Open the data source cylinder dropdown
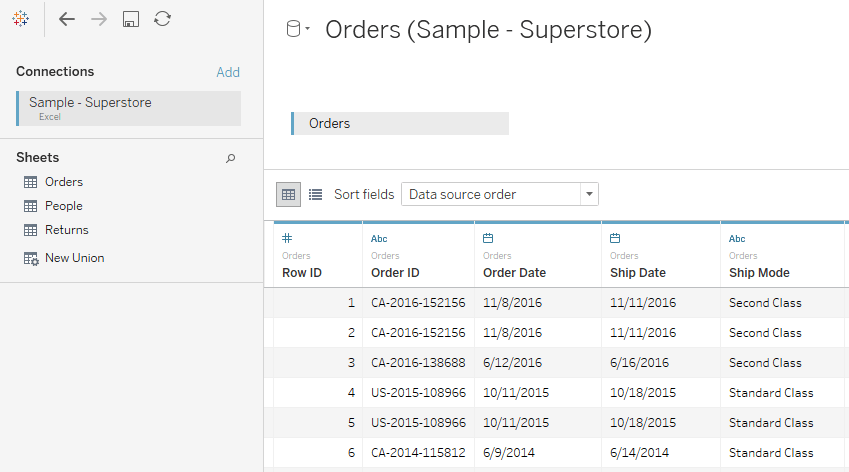 (297, 29)
